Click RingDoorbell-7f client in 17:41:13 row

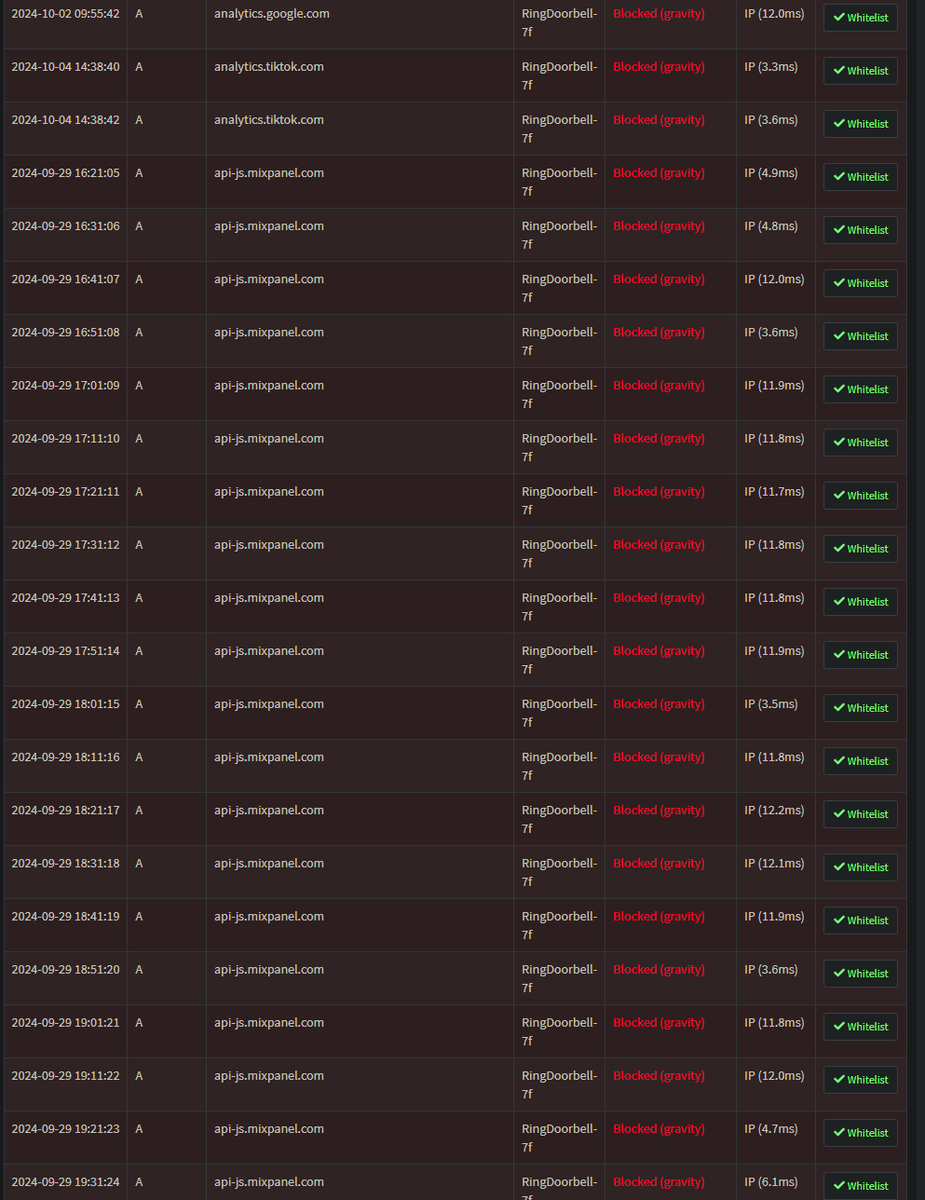(x=559, y=607)
